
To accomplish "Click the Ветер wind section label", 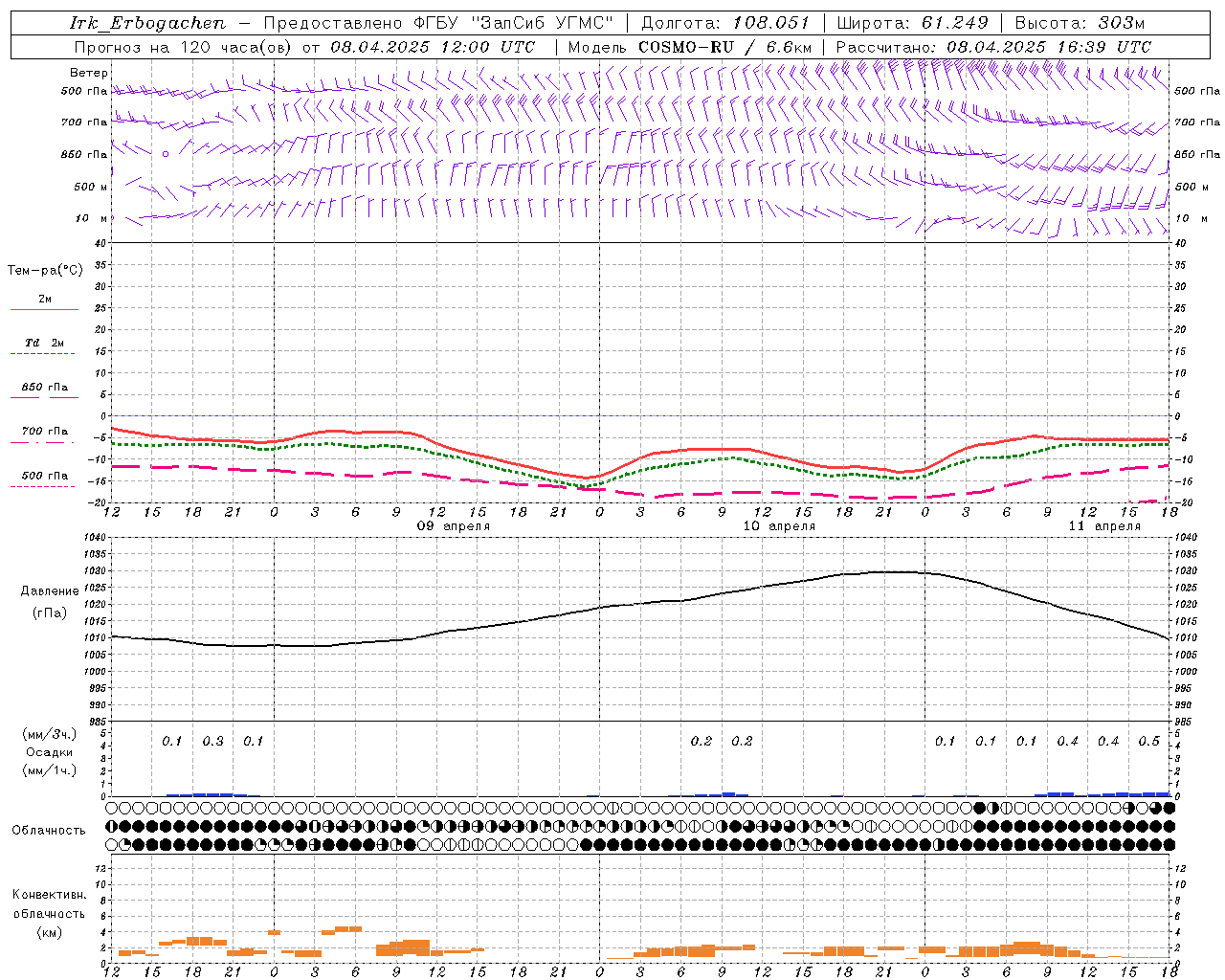I will [x=89, y=73].
